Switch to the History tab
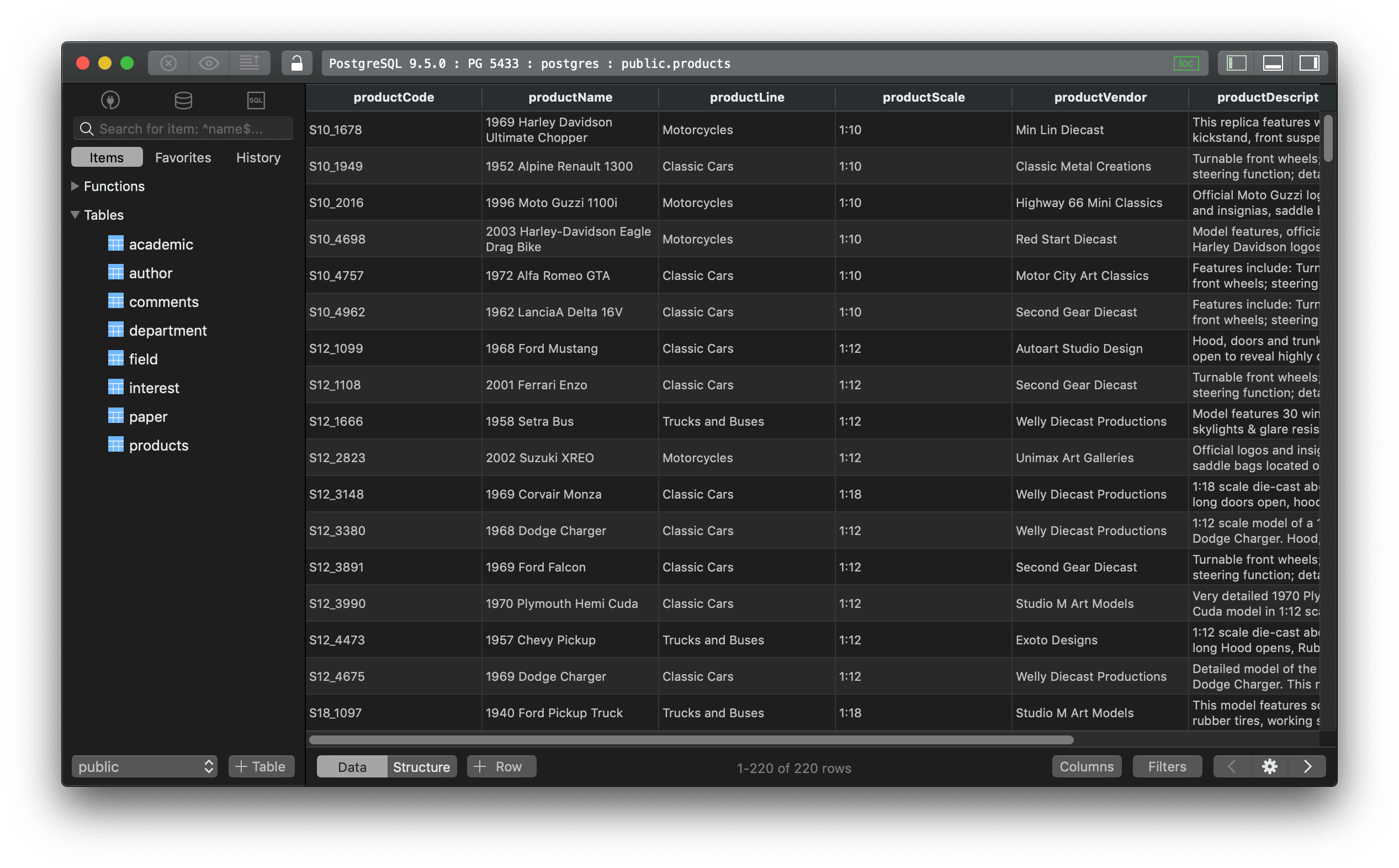1399x868 pixels. (x=258, y=157)
